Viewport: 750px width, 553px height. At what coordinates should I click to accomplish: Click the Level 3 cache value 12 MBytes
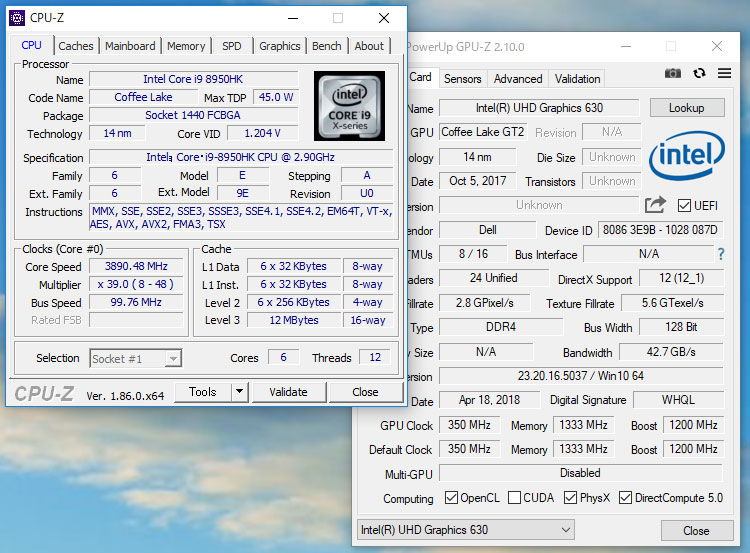click(x=294, y=320)
